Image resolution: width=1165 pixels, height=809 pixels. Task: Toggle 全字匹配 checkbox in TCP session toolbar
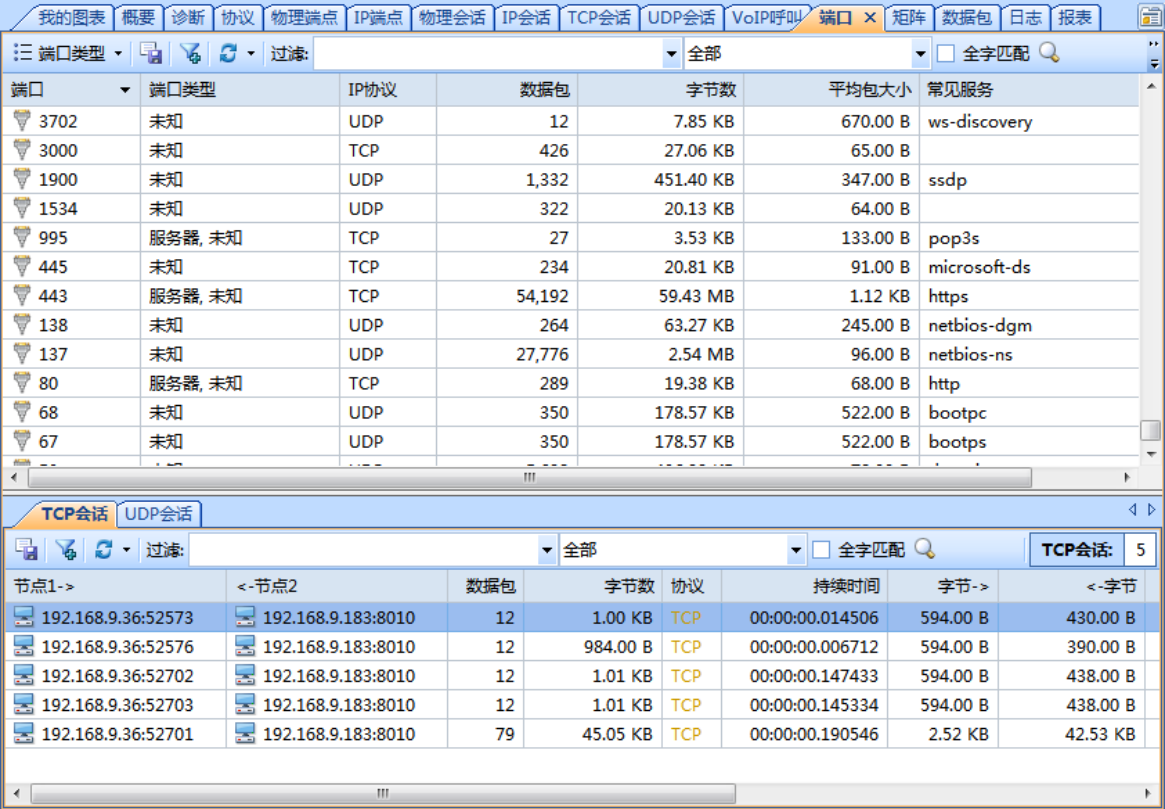821,550
